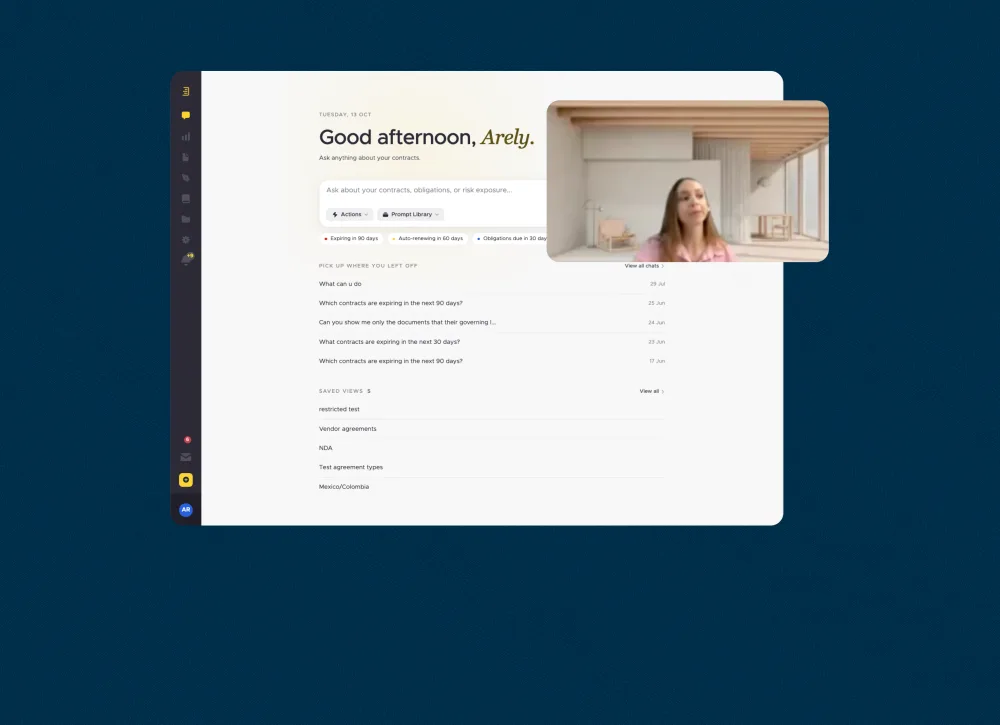This screenshot has width=1000, height=725.
Task: Open the AR user avatar
Action: tap(186, 509)
